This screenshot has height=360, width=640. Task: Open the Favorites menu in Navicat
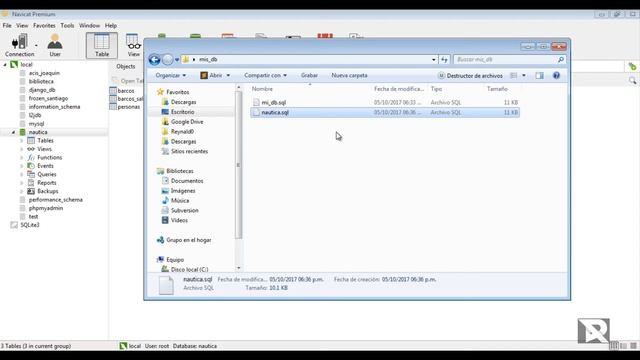tap(44, 25)
